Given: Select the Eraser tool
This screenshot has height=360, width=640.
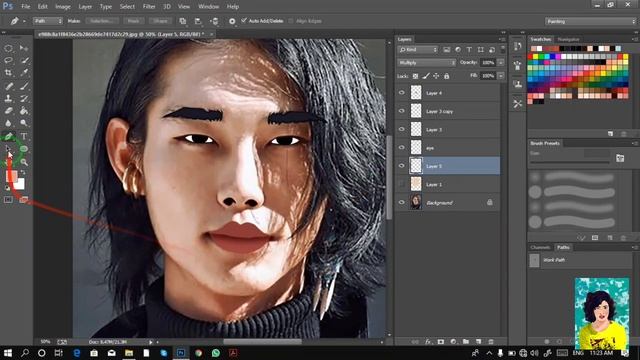Looking at the screenshot, I should coord(8,111).
